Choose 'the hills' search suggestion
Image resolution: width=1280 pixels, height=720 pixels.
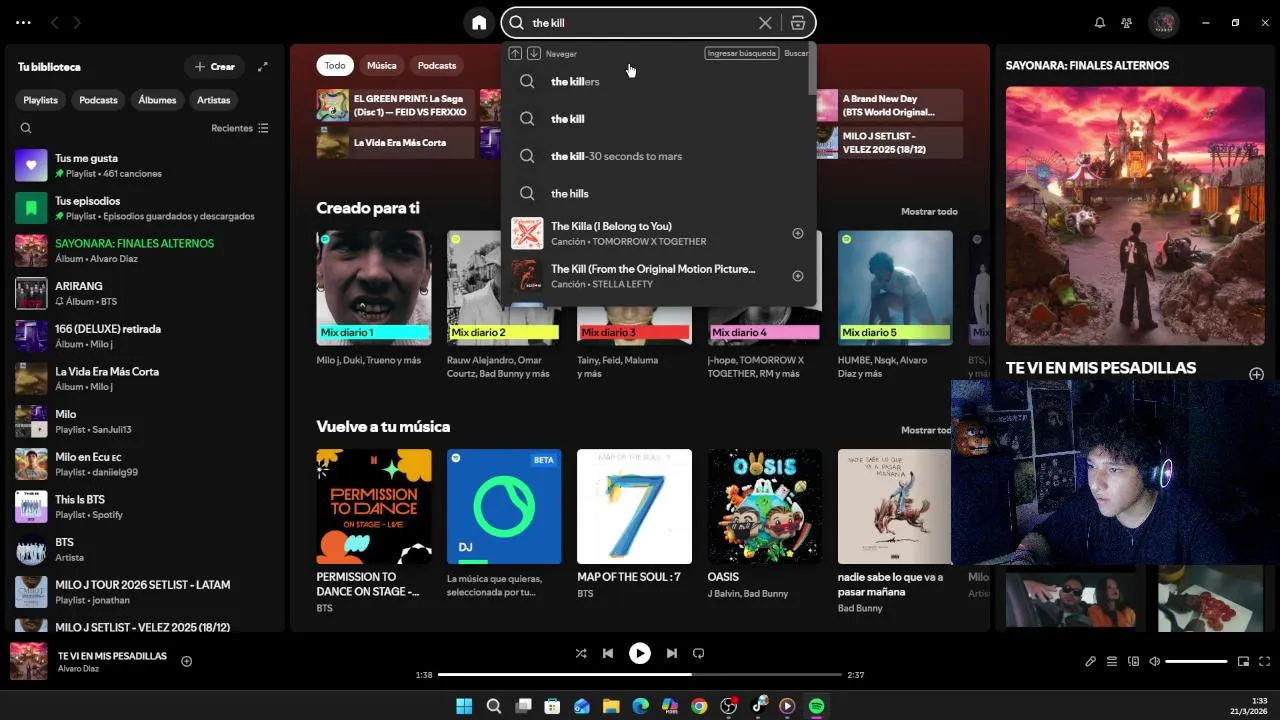click(x=658, y=194)
